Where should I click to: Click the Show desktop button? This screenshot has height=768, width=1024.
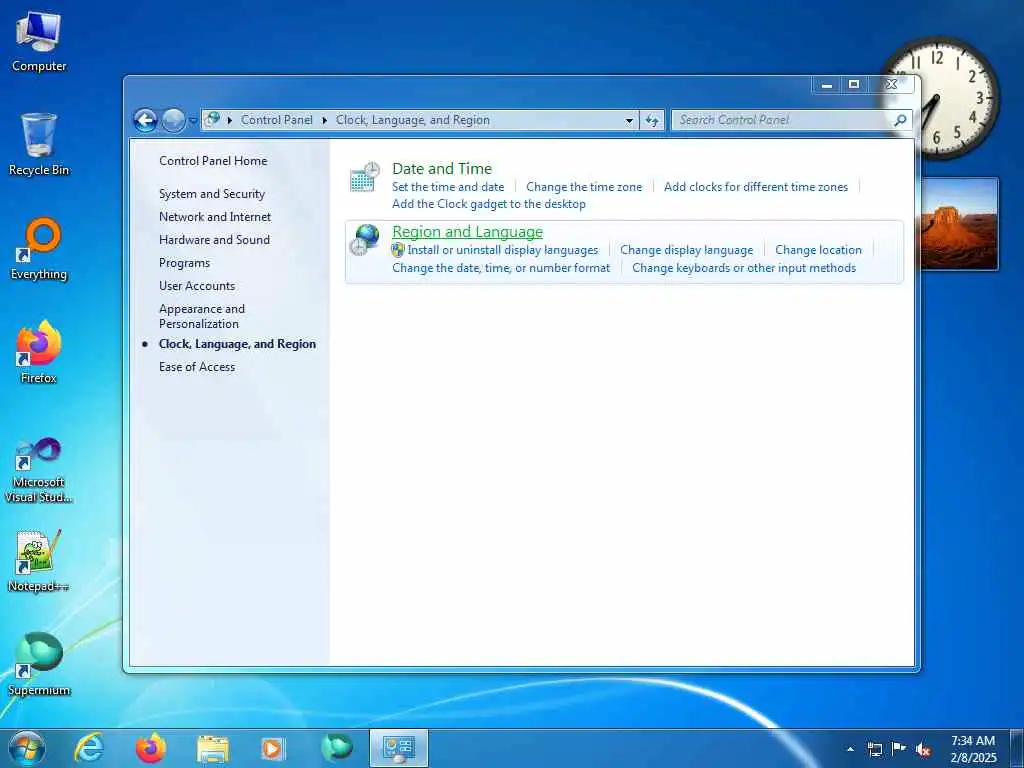click(x=1017, y=749)
